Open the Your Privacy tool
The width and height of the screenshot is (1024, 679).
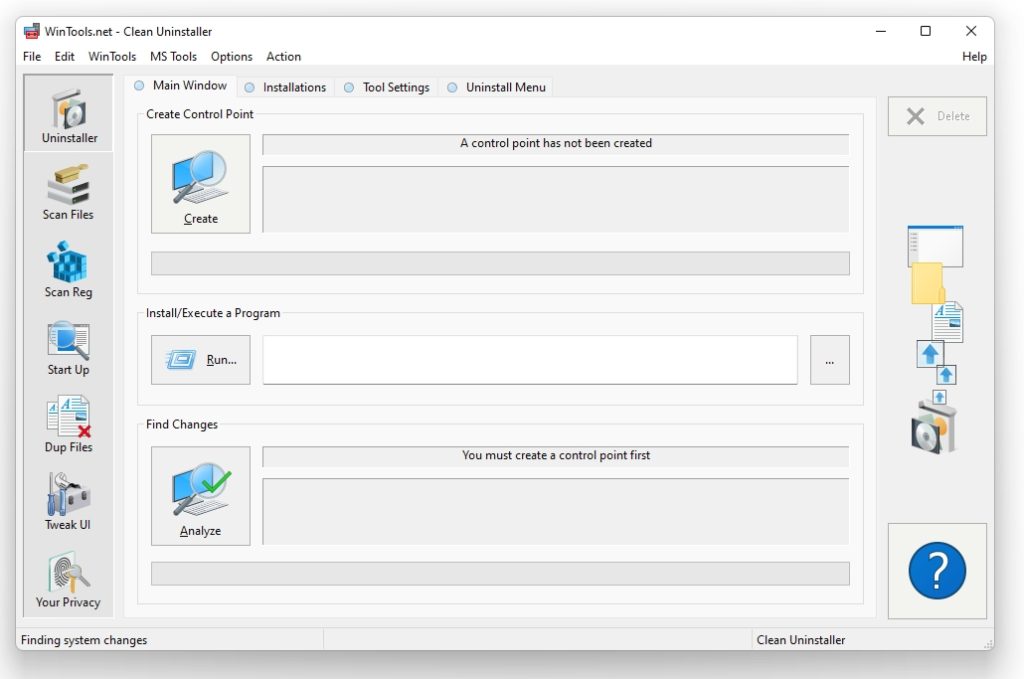pos(69,580)
